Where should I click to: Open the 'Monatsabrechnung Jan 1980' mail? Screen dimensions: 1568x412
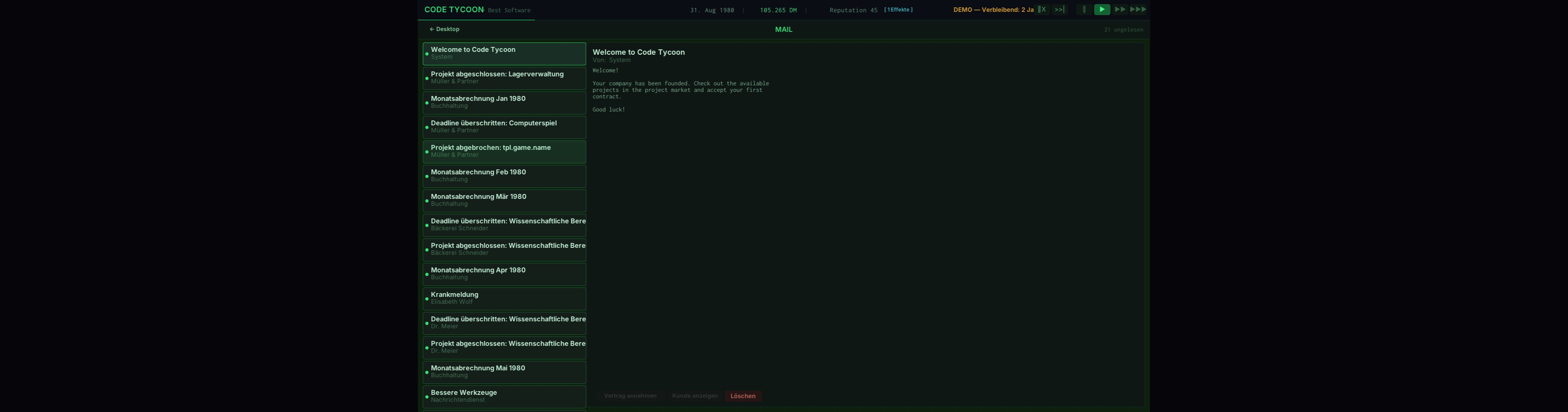click(504, 102)
